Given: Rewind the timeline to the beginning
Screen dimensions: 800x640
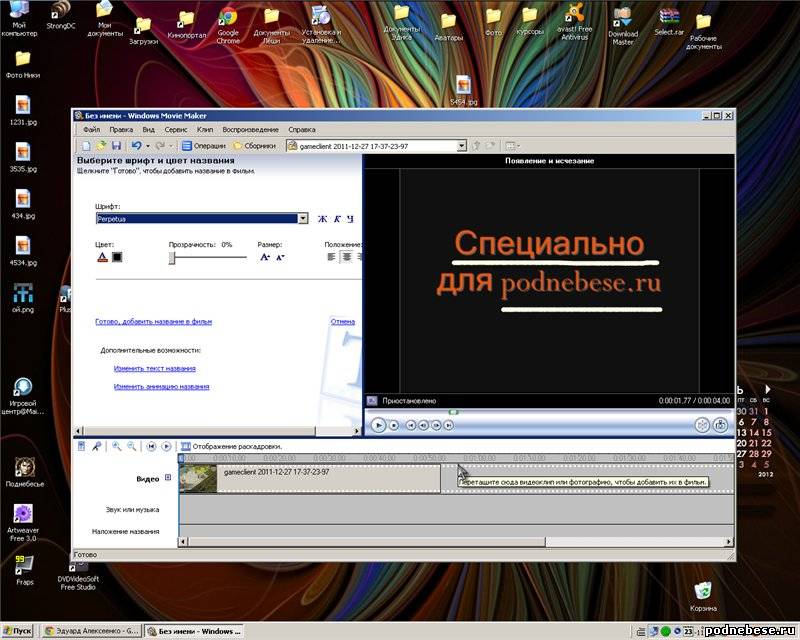Looking at the screenshot, I should tap(151, 447).
